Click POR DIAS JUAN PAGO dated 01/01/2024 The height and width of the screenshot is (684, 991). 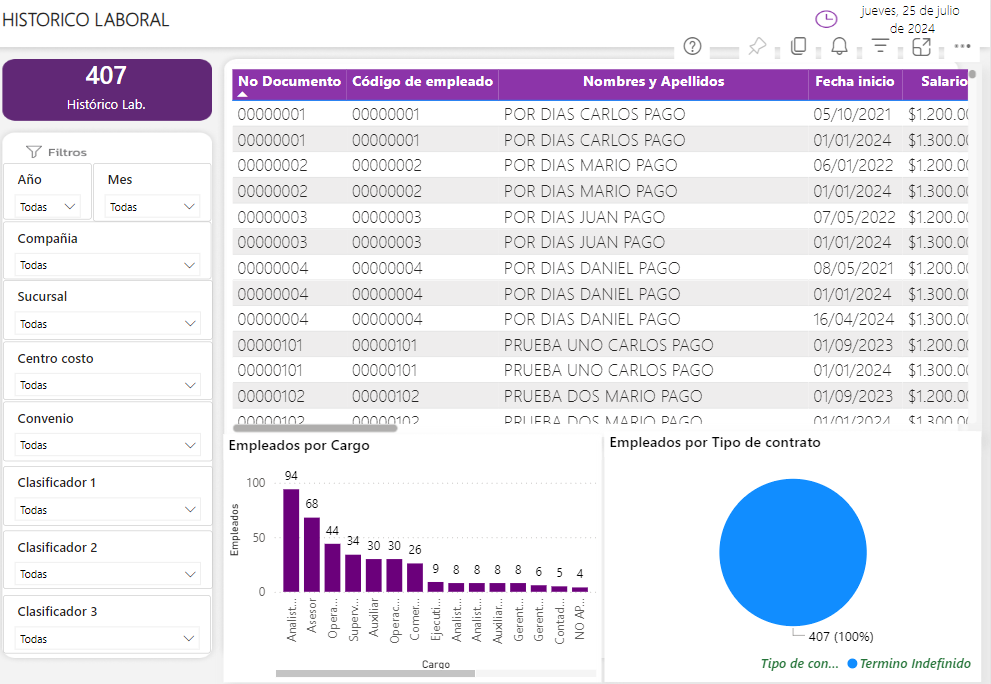(585, 242)
